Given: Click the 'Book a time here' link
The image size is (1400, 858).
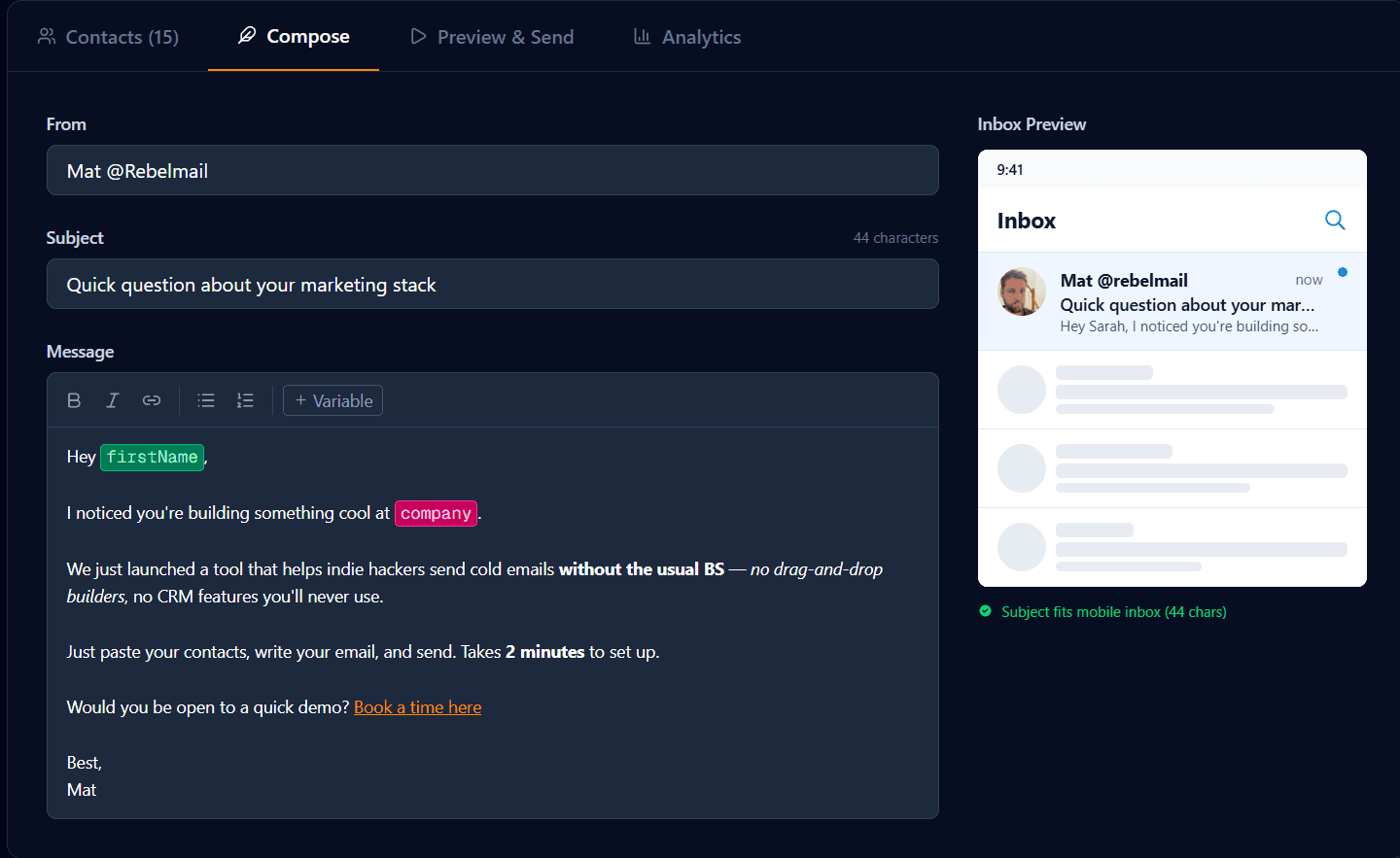Looking at the screenshot, I should coord(417,707).
